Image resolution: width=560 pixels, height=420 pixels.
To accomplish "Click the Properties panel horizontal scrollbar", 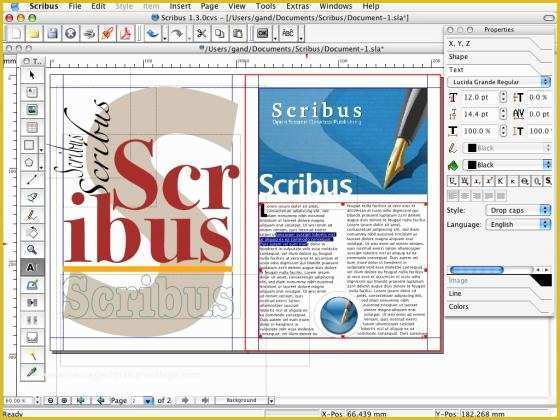I will (x=477, y=270).
